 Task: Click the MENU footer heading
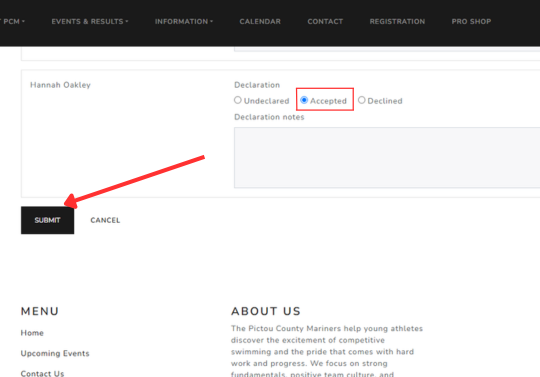tap(40, 311)
